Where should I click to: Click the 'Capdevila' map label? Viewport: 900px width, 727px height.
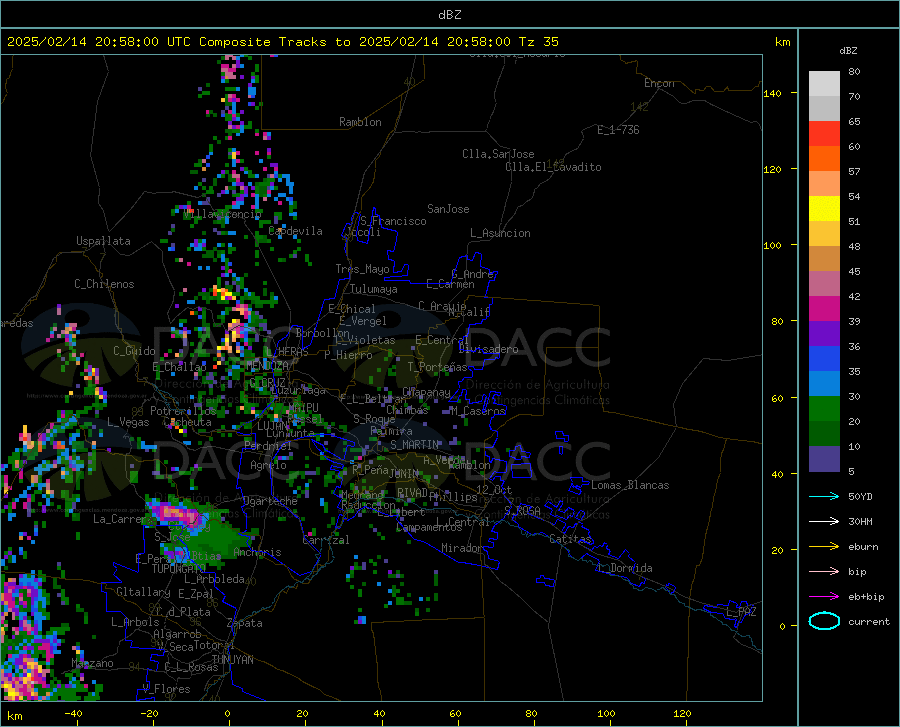click(295, 231)
